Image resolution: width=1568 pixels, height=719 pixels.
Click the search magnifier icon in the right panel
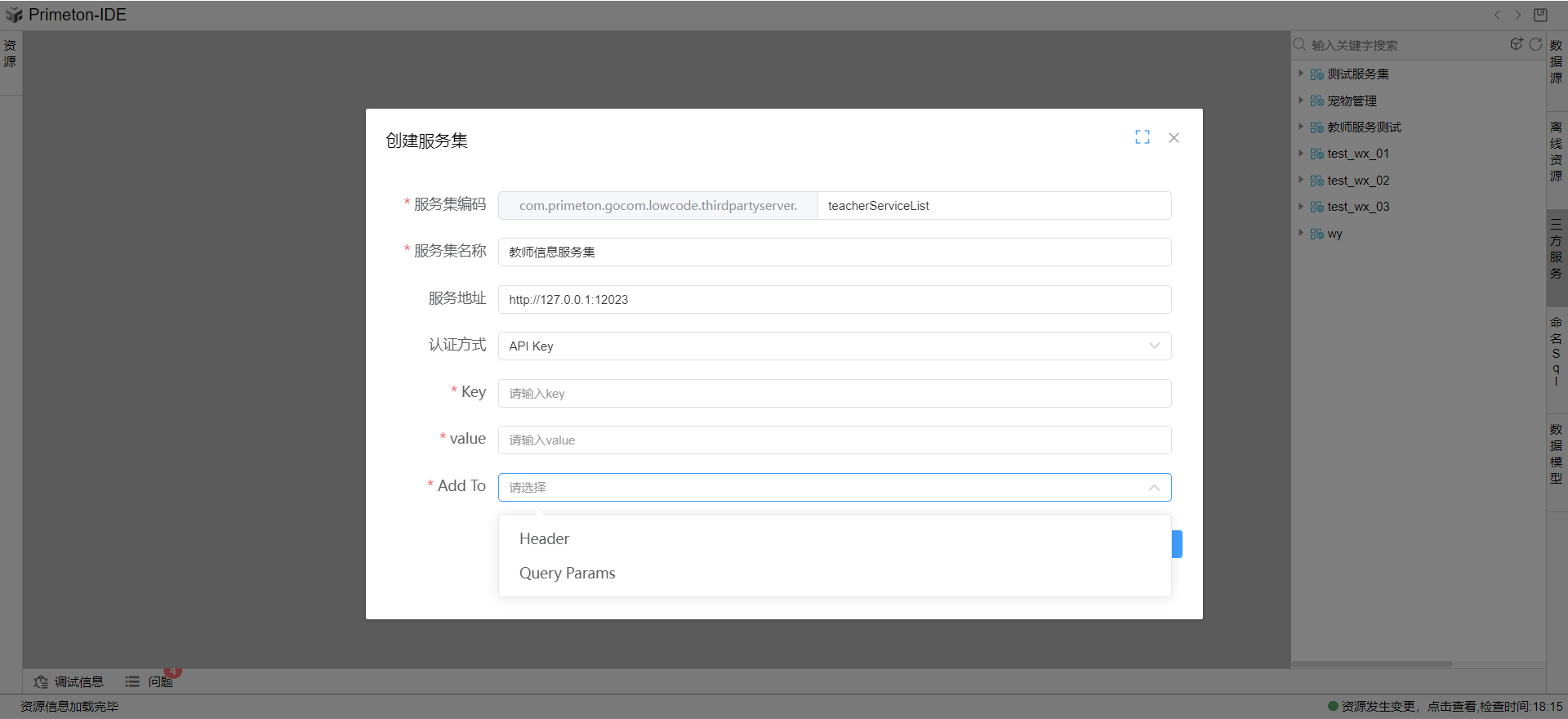point(1299,45)
